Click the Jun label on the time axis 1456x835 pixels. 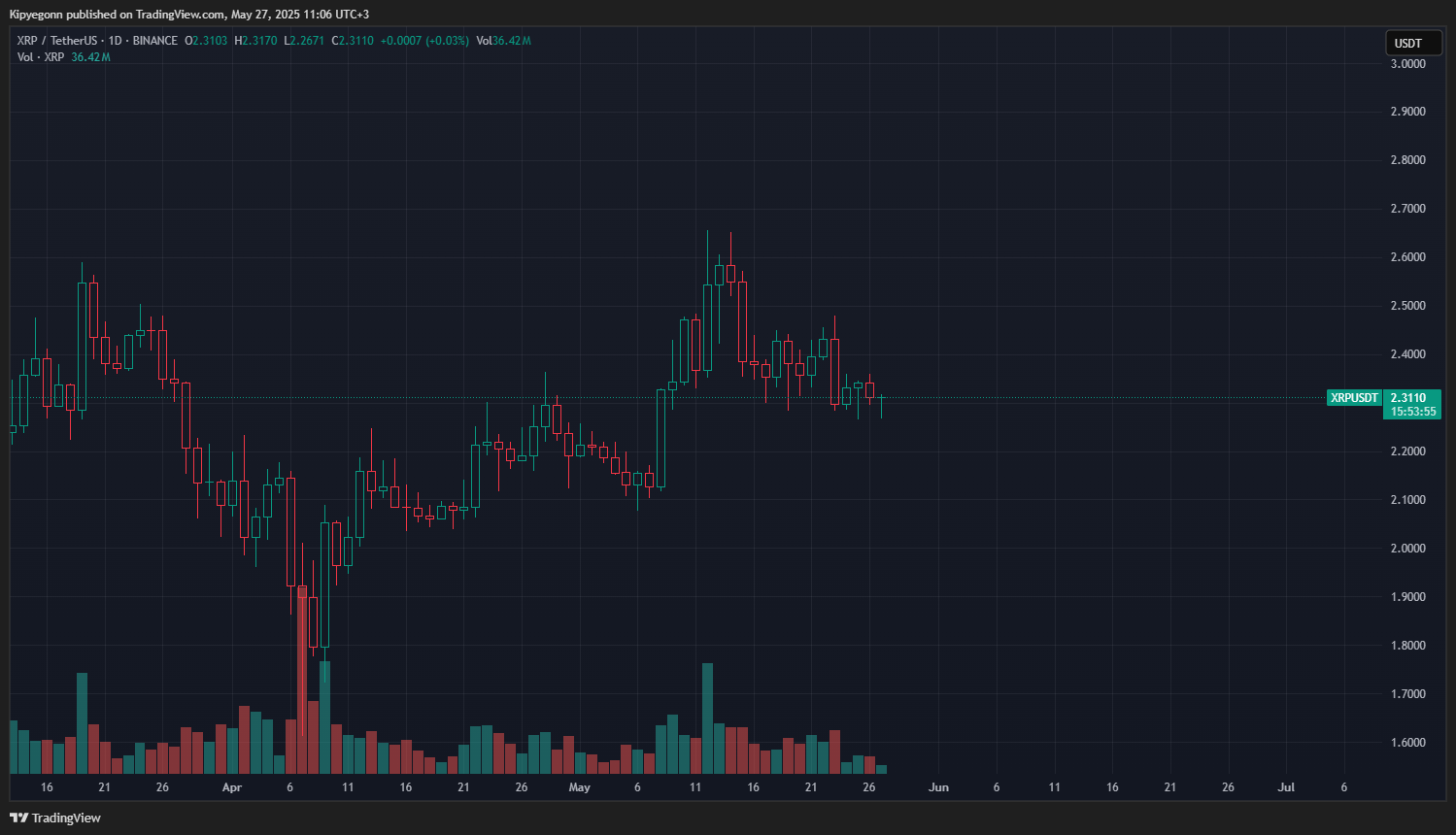pos(938,787)
